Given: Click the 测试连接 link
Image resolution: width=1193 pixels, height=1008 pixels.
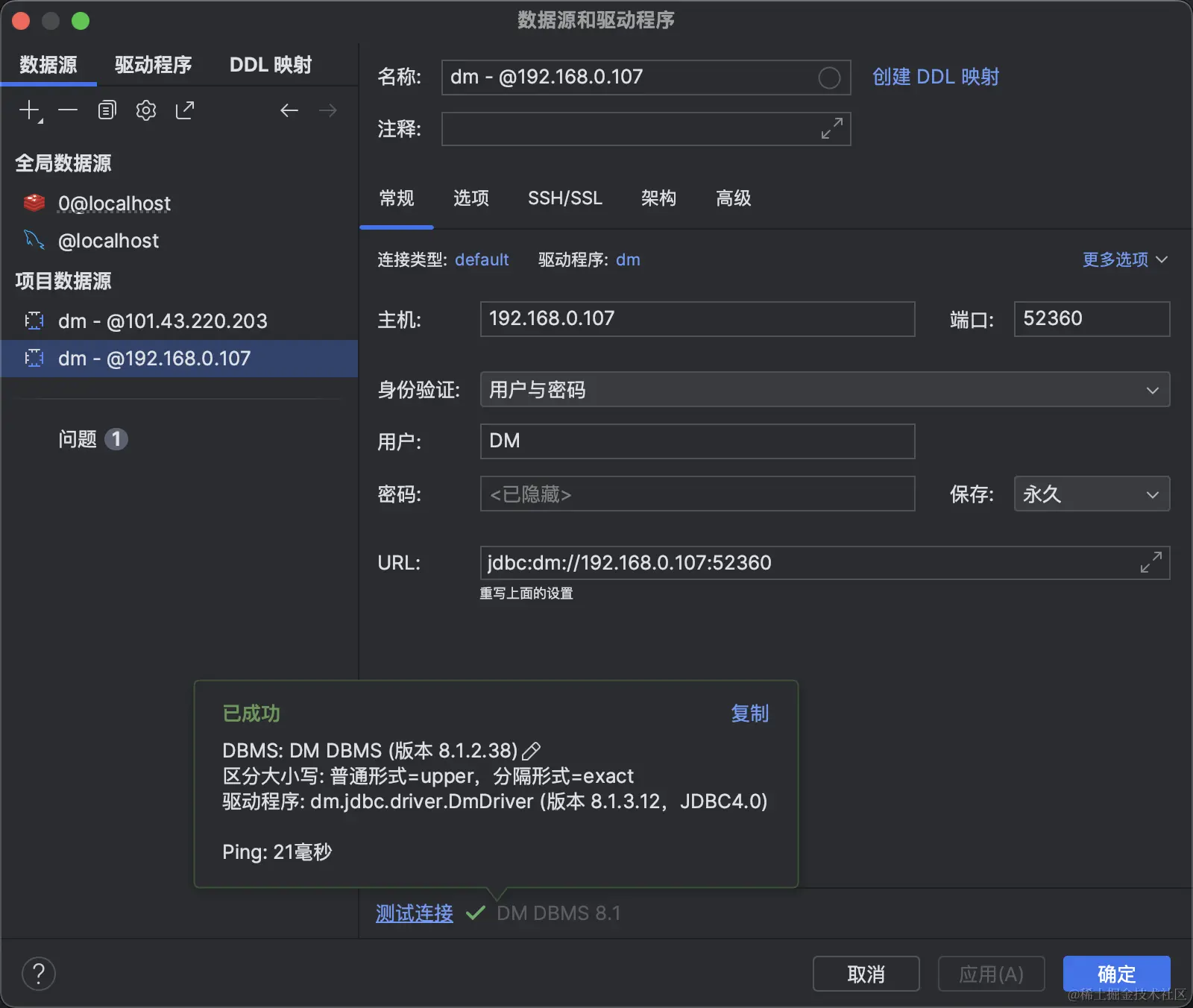Looking at the screenshot, I should 415,913.
